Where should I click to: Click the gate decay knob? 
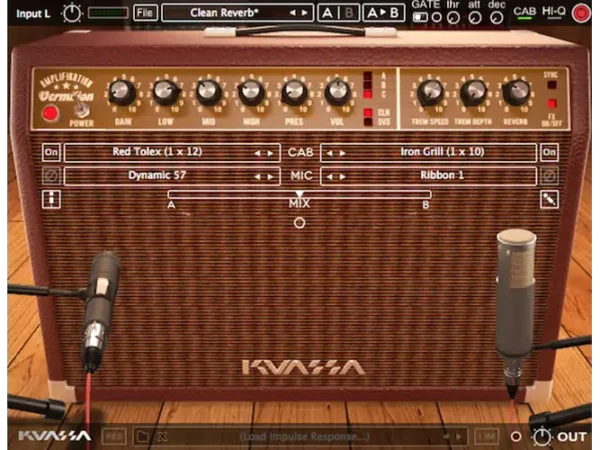click(x=497, y=18)
